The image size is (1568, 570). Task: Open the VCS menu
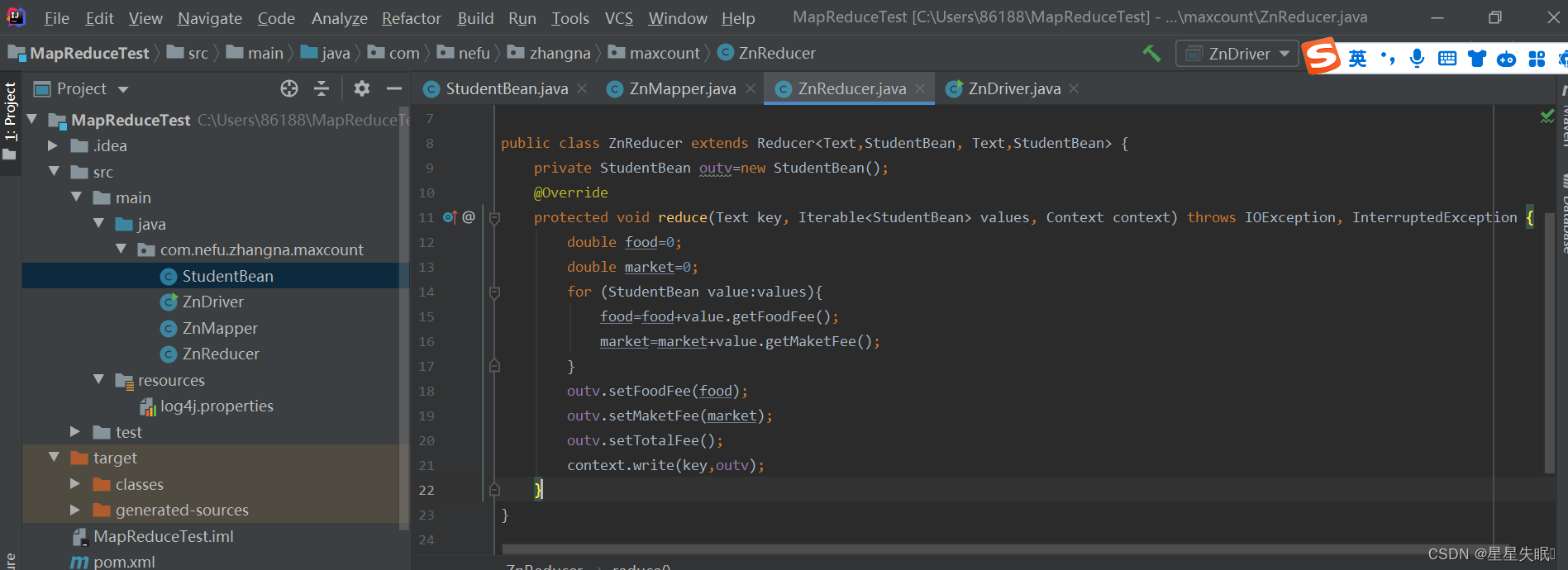click(x=618, y=18)
